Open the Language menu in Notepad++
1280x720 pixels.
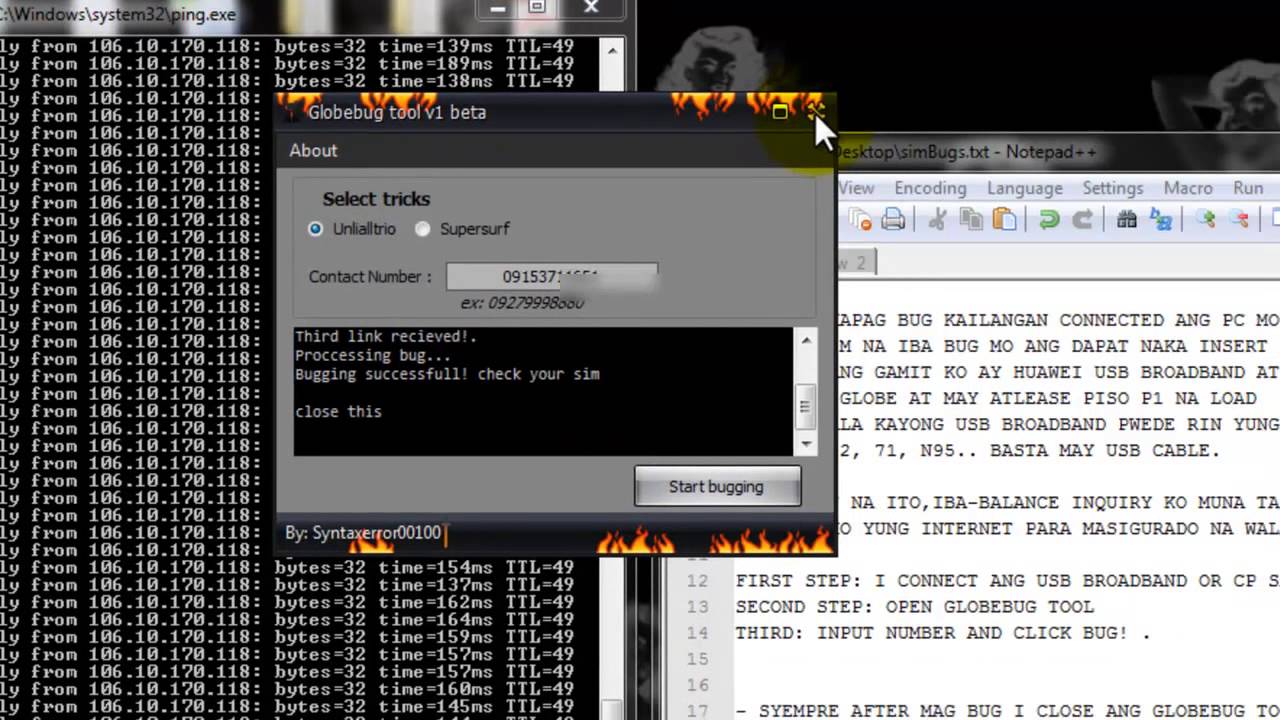click(x=1024, y=188)
